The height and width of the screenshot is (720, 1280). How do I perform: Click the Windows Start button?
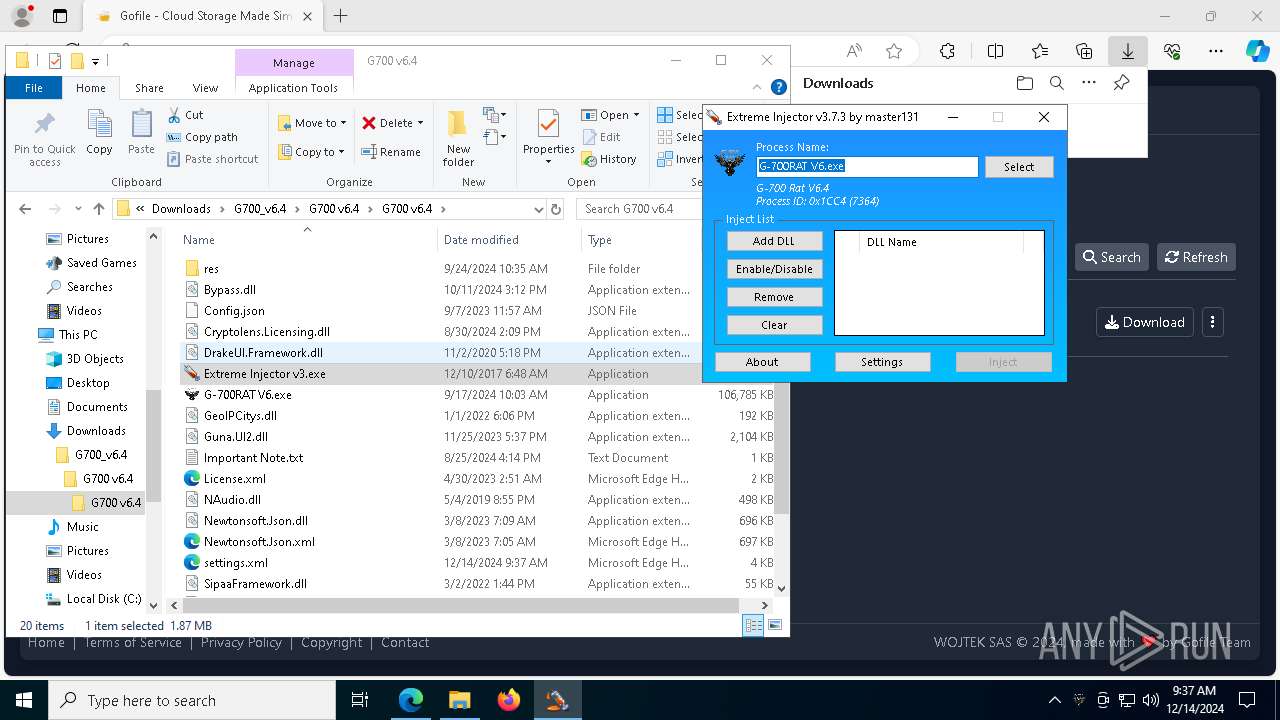coord(24,700)
